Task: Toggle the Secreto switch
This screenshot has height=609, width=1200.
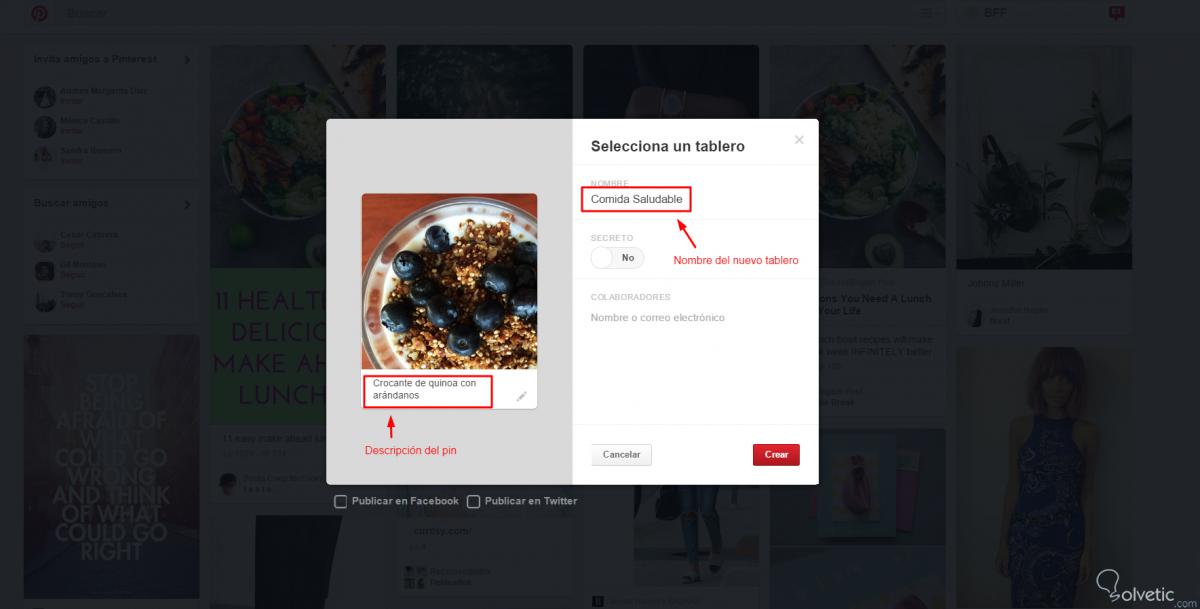Action: [x=617, y=257]
